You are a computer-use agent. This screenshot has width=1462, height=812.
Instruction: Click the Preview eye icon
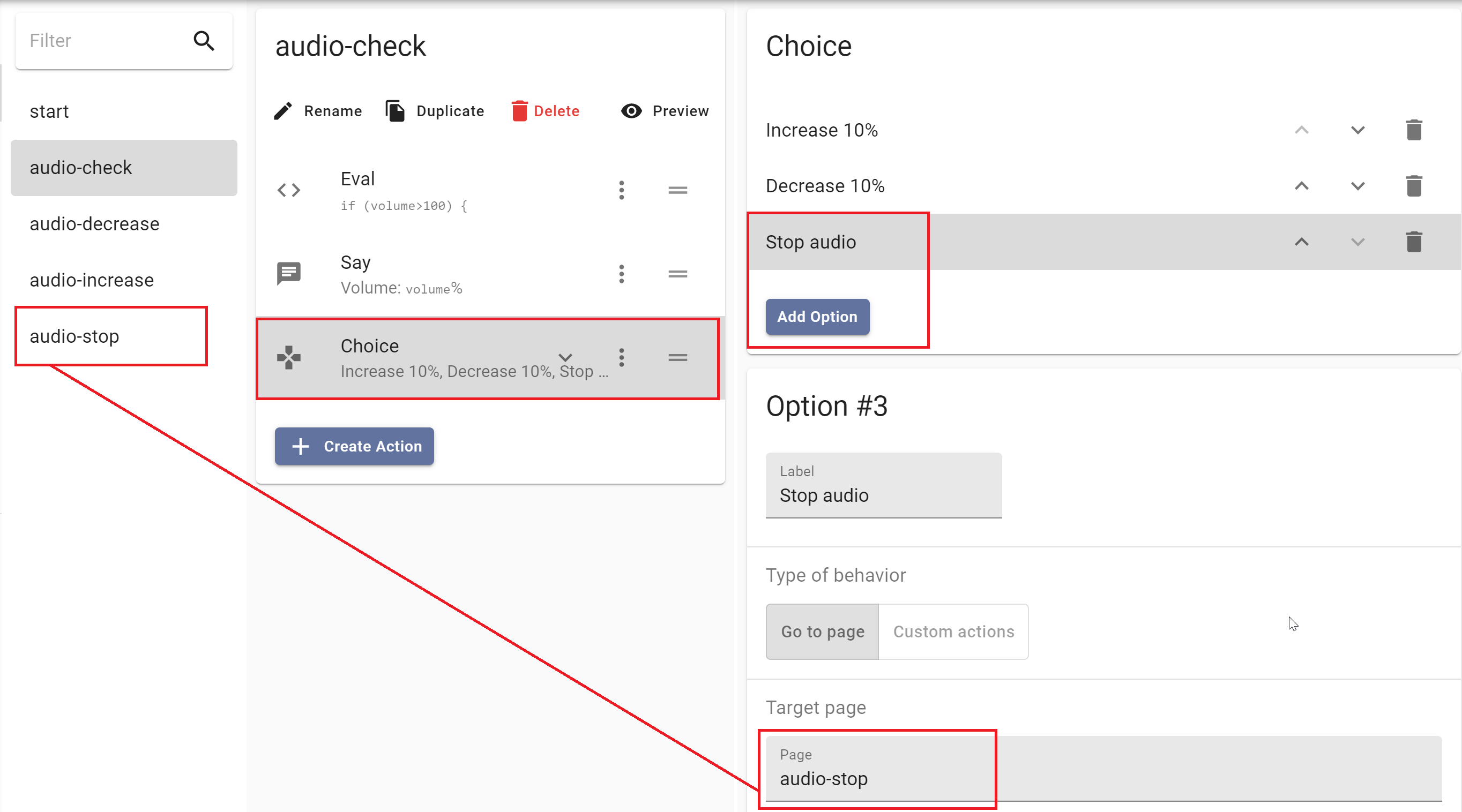(x=631, y=111)
